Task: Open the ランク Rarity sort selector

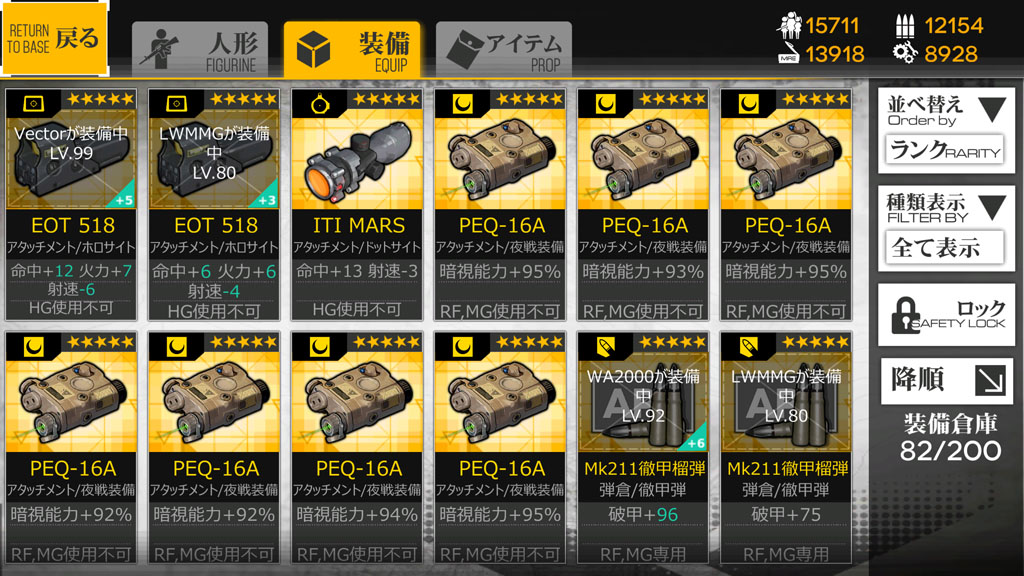Action: coord(945,150)
